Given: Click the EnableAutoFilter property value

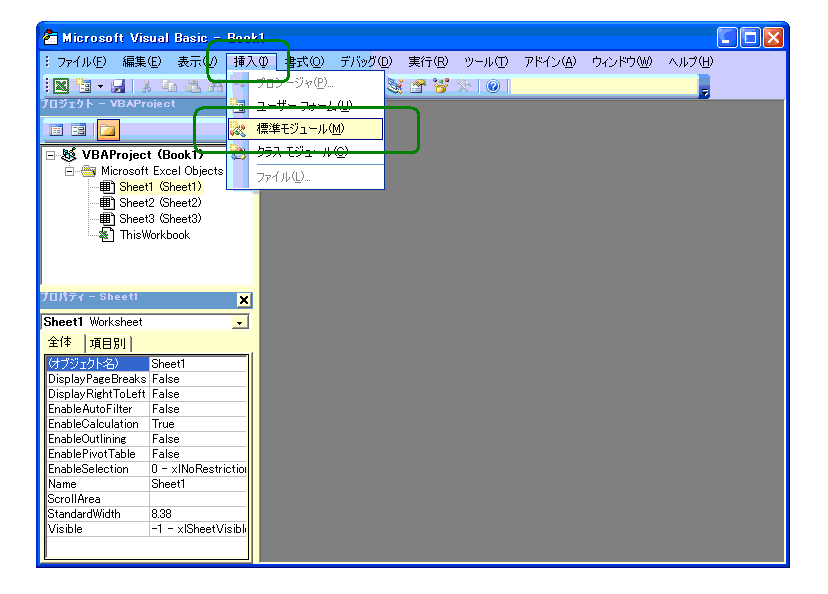Looking at the screenshot, I should (198, 409).
